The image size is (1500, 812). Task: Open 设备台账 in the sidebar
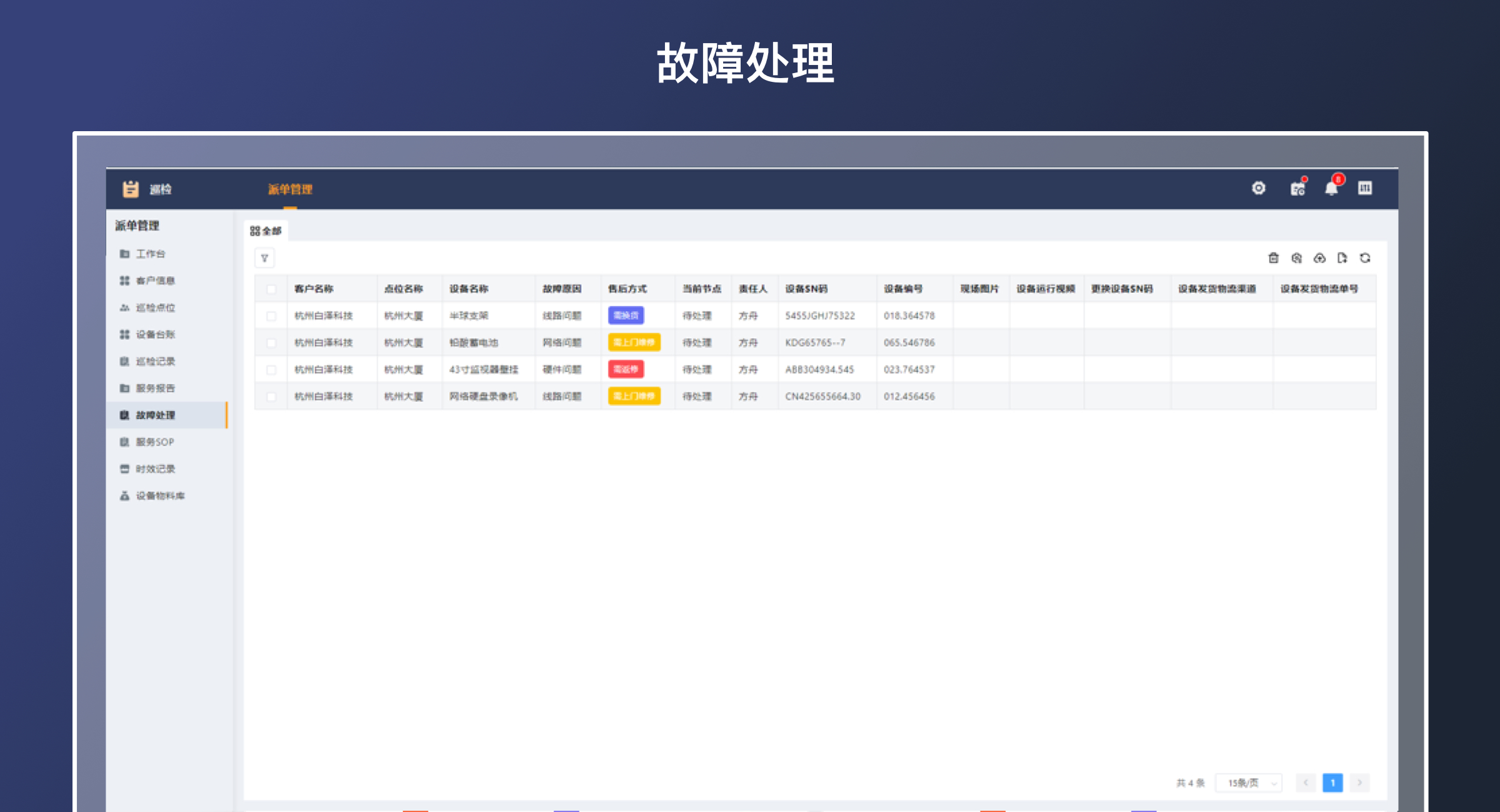pyautogui.click(x=155, y=334)
